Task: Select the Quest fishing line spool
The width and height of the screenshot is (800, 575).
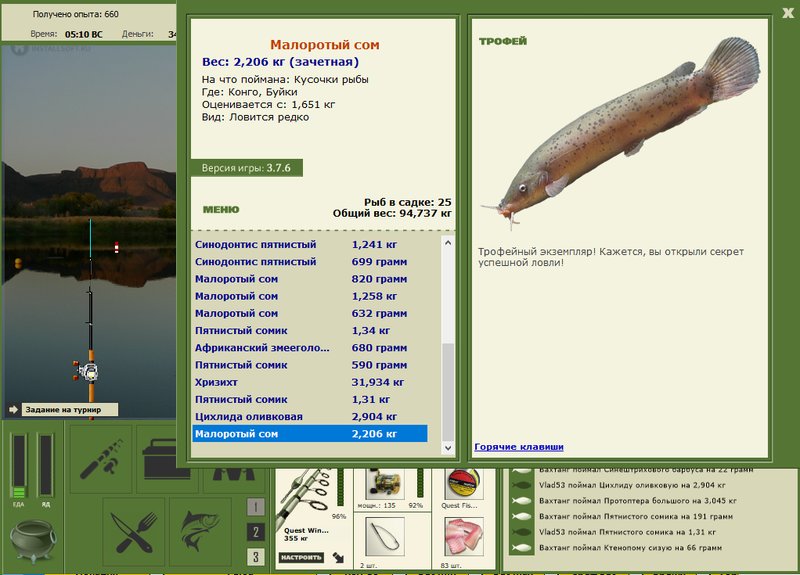Action: click(463, 483)
